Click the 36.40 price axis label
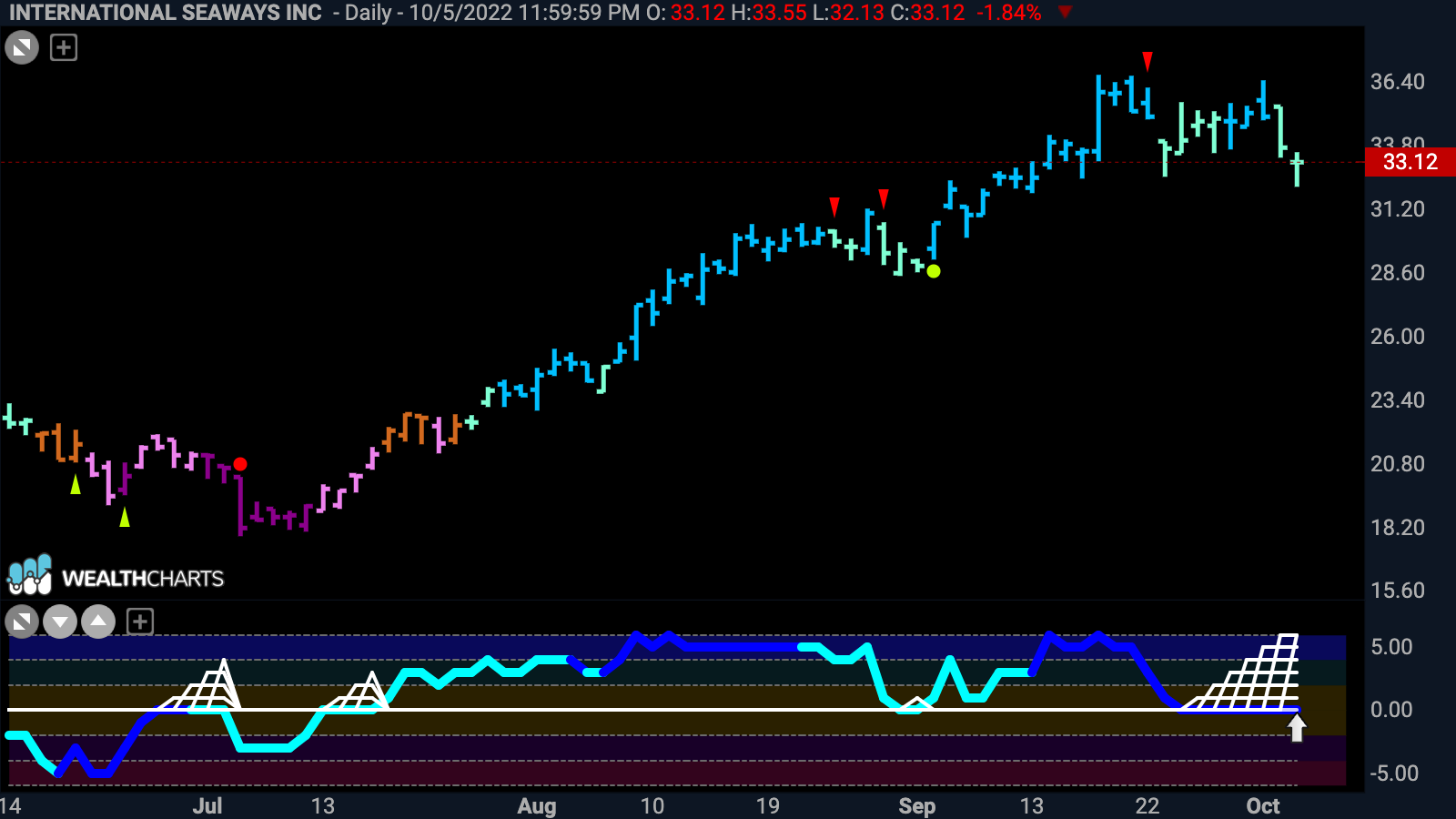 [x=1398, y=82]
